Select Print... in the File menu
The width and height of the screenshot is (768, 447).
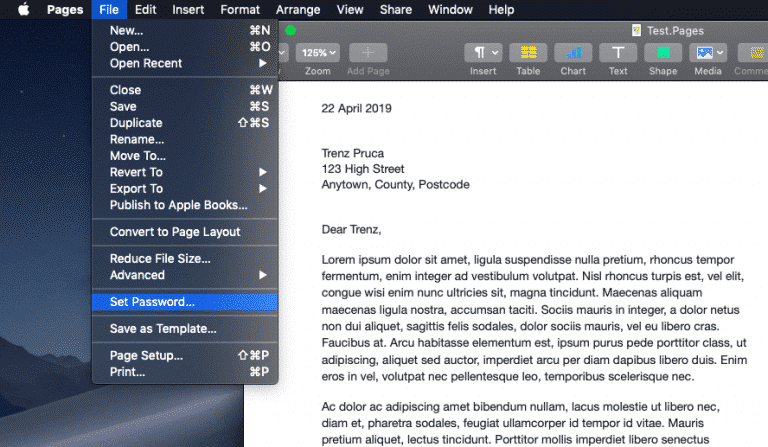pyautogui.click(x=185, y=372)
